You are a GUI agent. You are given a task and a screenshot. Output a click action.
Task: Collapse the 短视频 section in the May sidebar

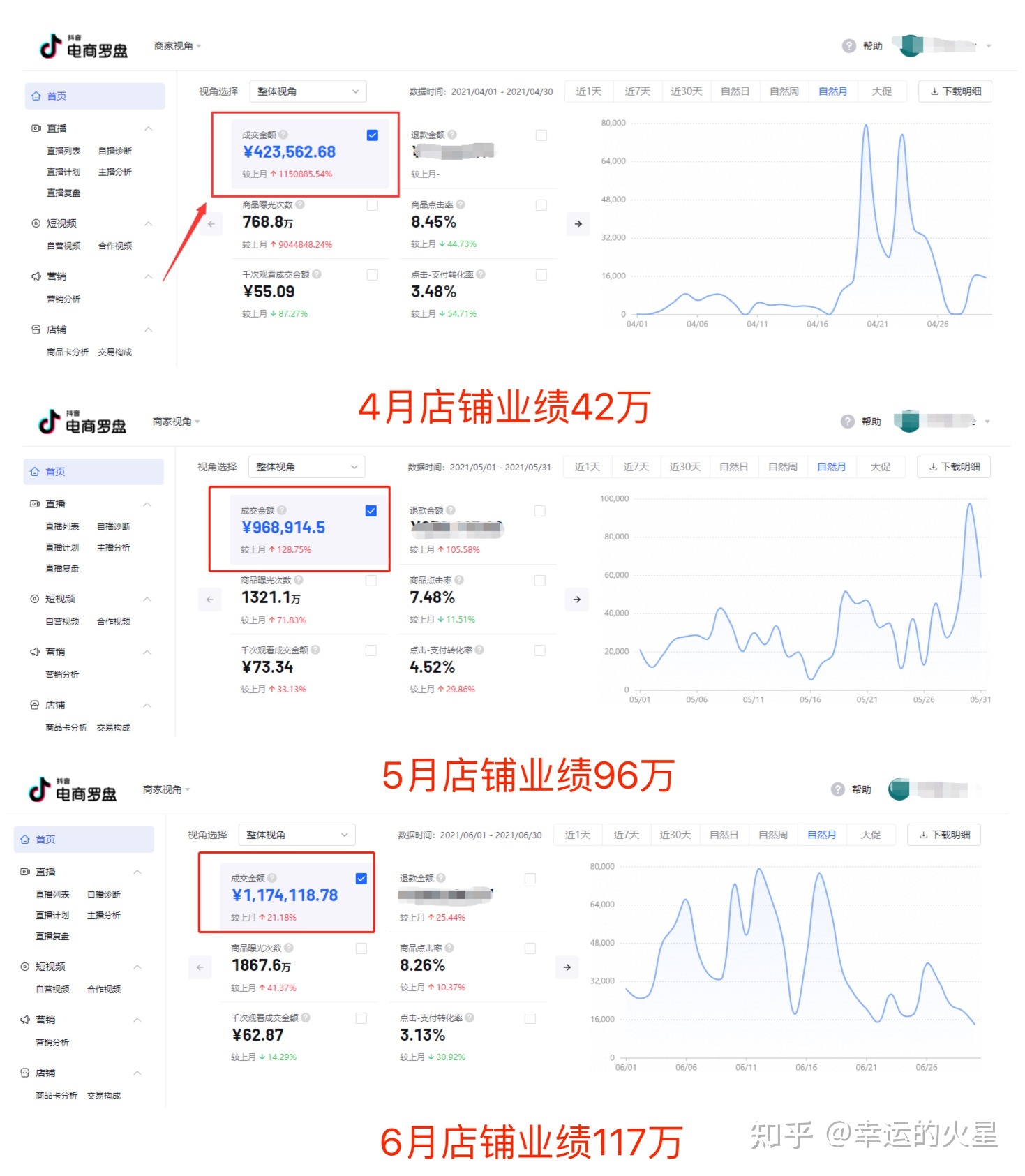147,599
